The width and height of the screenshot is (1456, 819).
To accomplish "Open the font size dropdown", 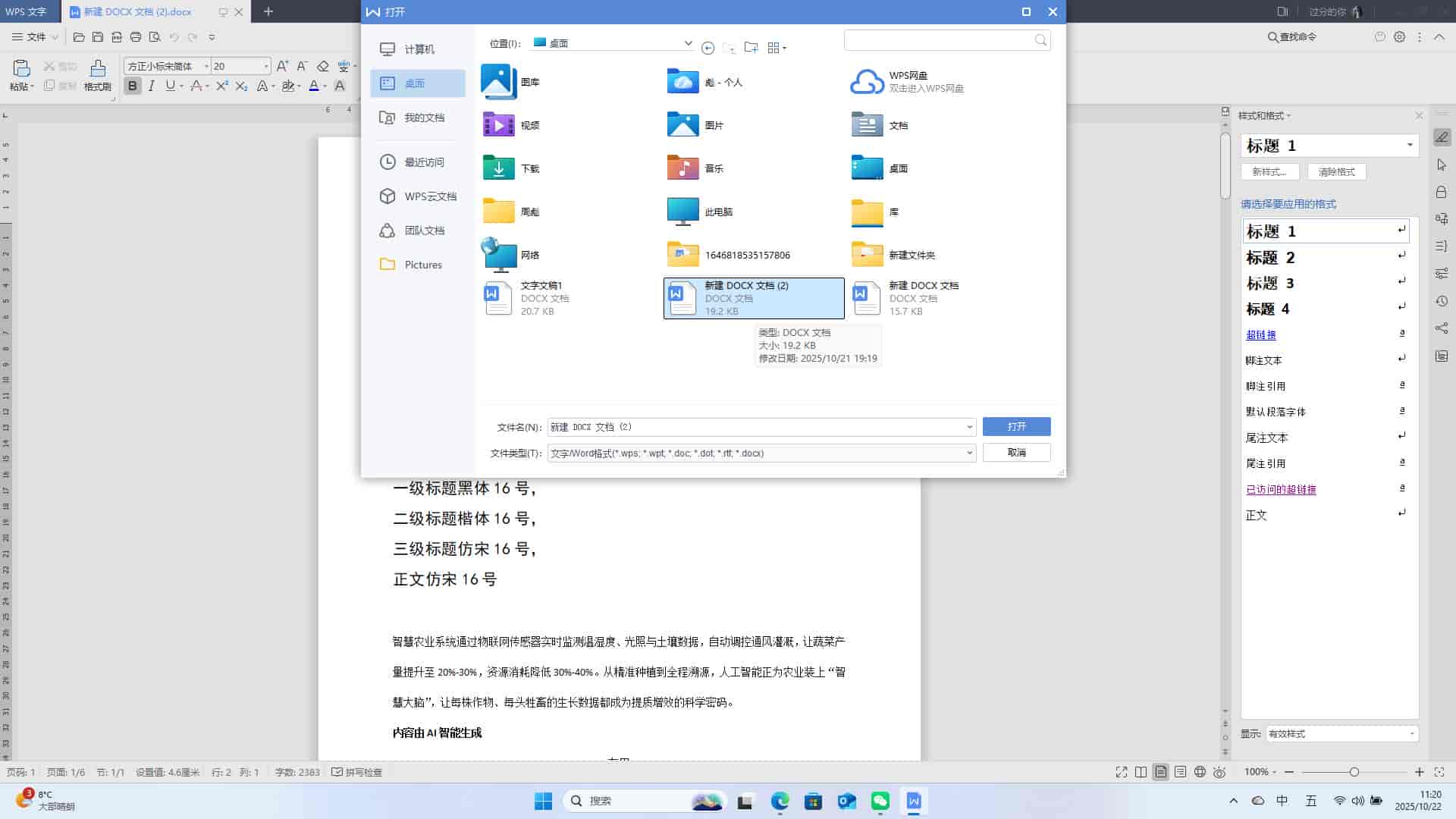I will tap(265, 67).
